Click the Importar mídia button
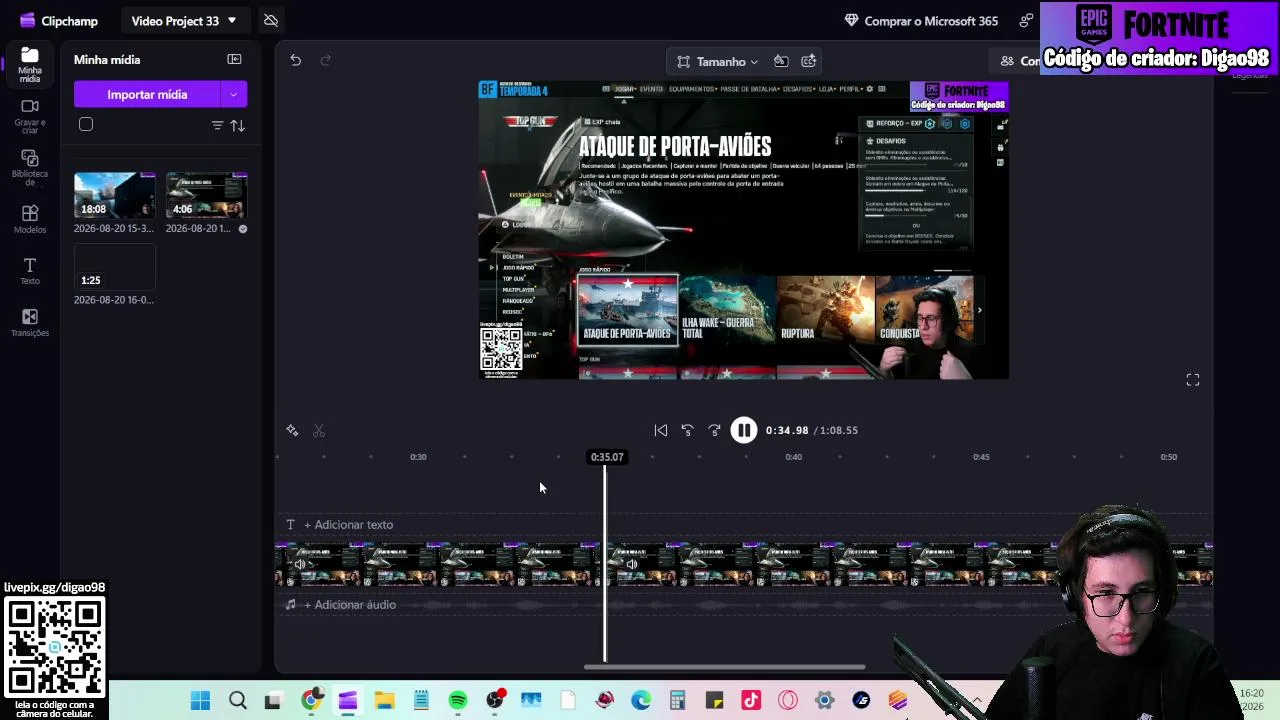Image resolution: width=1280 pixels, height=720 pixels. click(147, 94)
